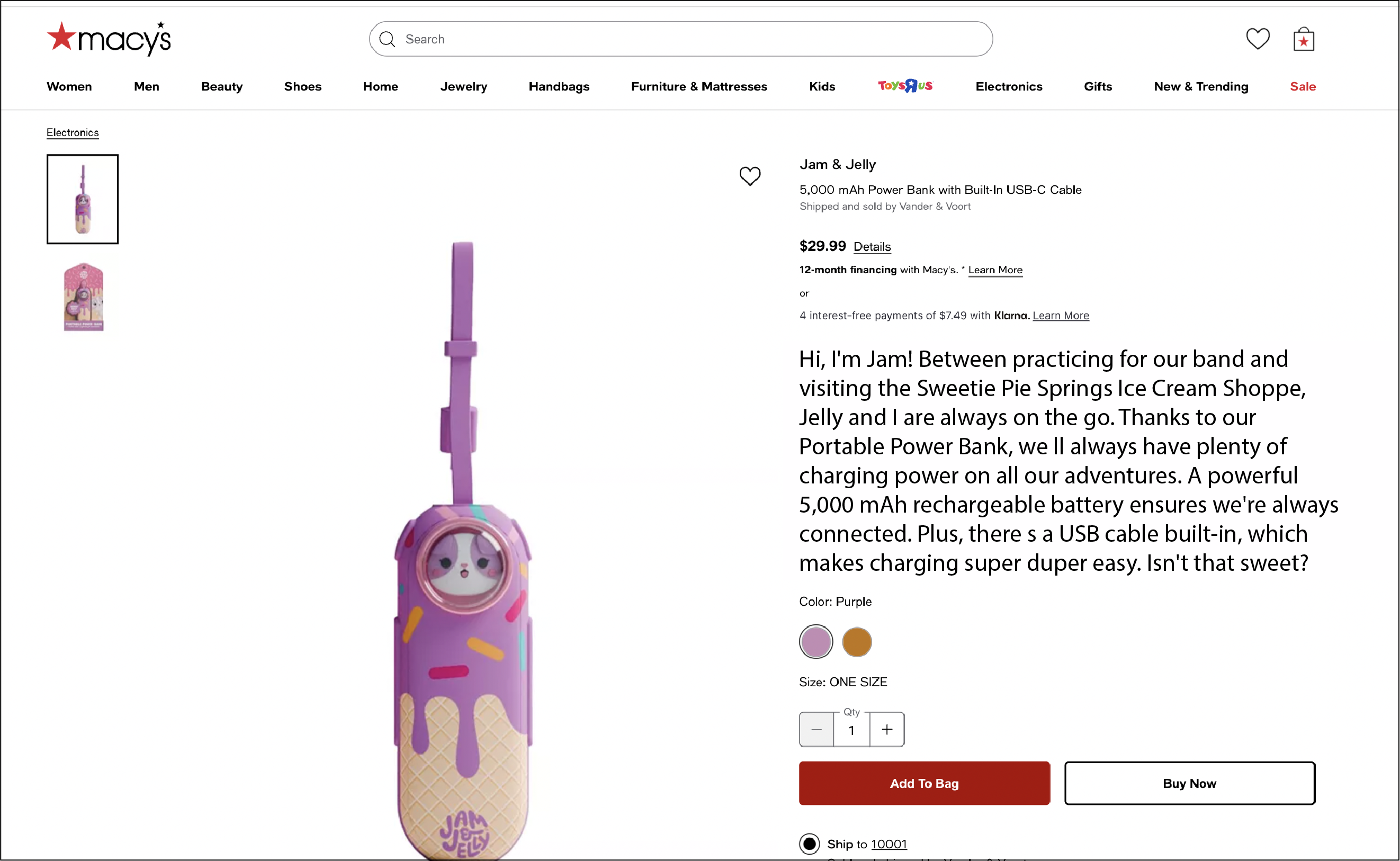Screen dimensions: 1400x861
Task: Select the Ship to 10001 radio button
Action: click(810, 844)
